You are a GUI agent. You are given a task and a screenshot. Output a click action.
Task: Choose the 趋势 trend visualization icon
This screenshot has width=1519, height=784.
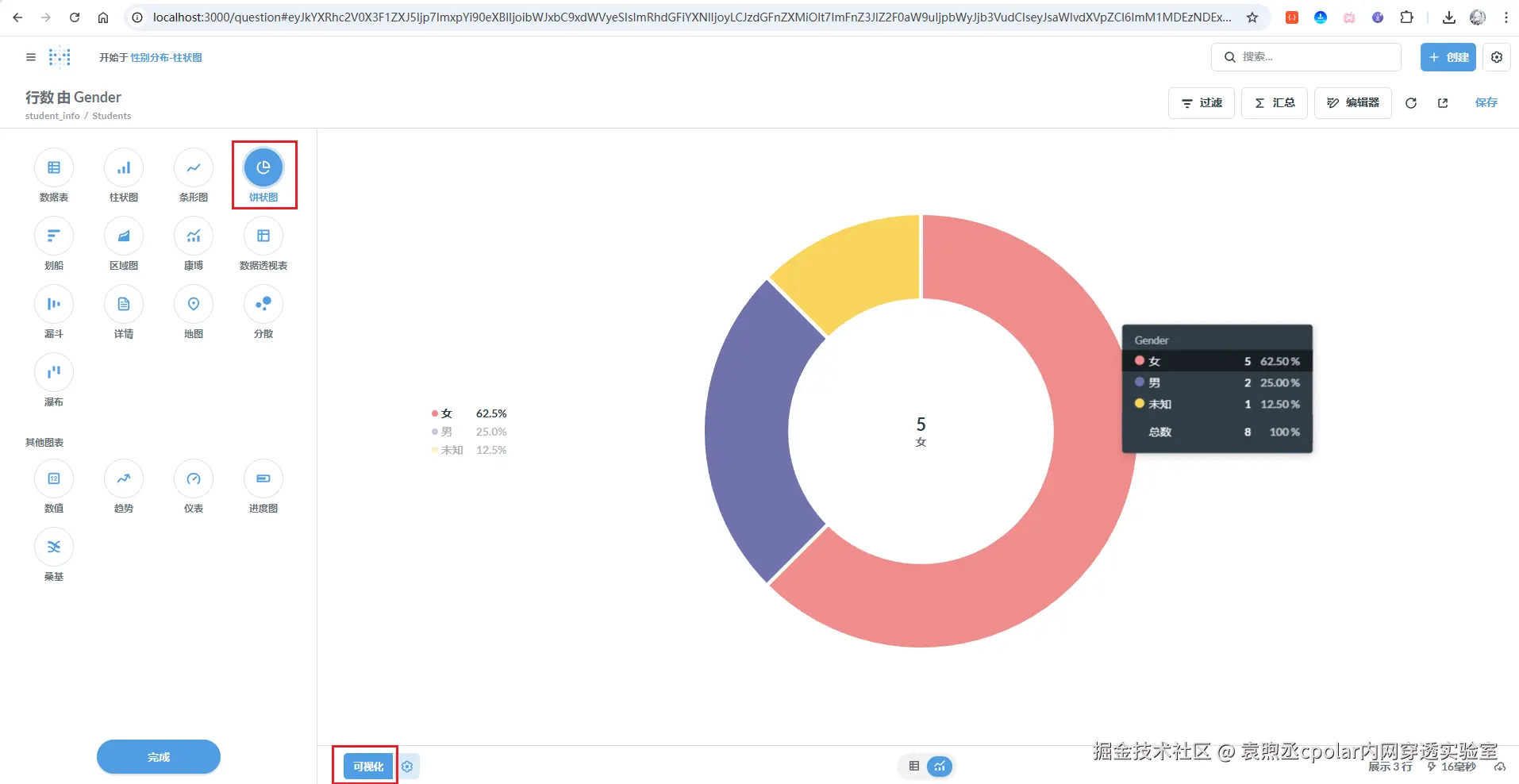tap(124, 478)
